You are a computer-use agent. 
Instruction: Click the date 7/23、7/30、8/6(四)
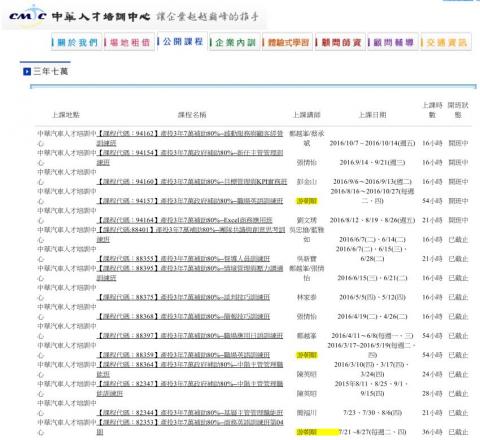coord(372,413)
